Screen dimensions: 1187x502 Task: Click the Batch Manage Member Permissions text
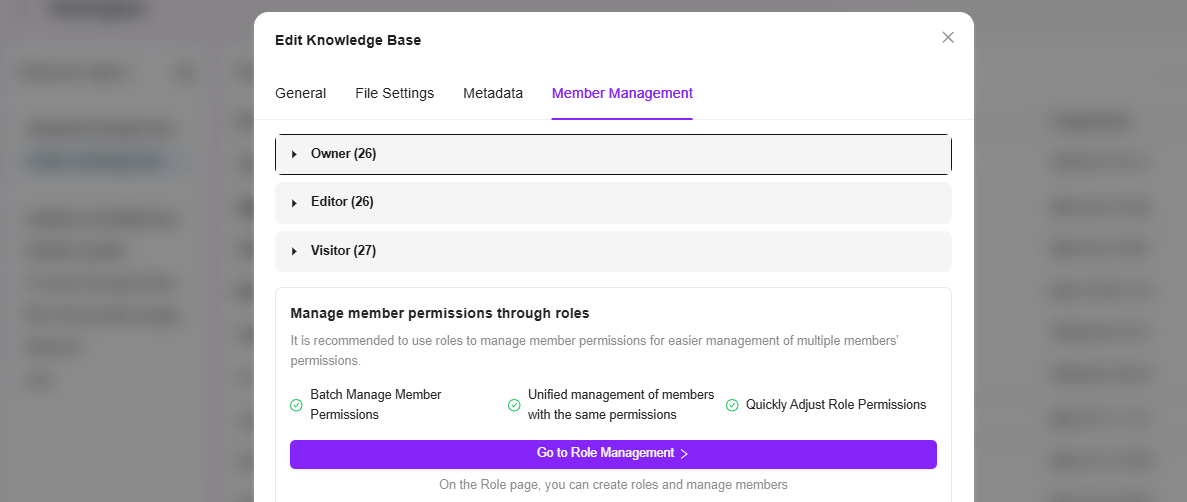pyautogui.click(x=375, y=405)
